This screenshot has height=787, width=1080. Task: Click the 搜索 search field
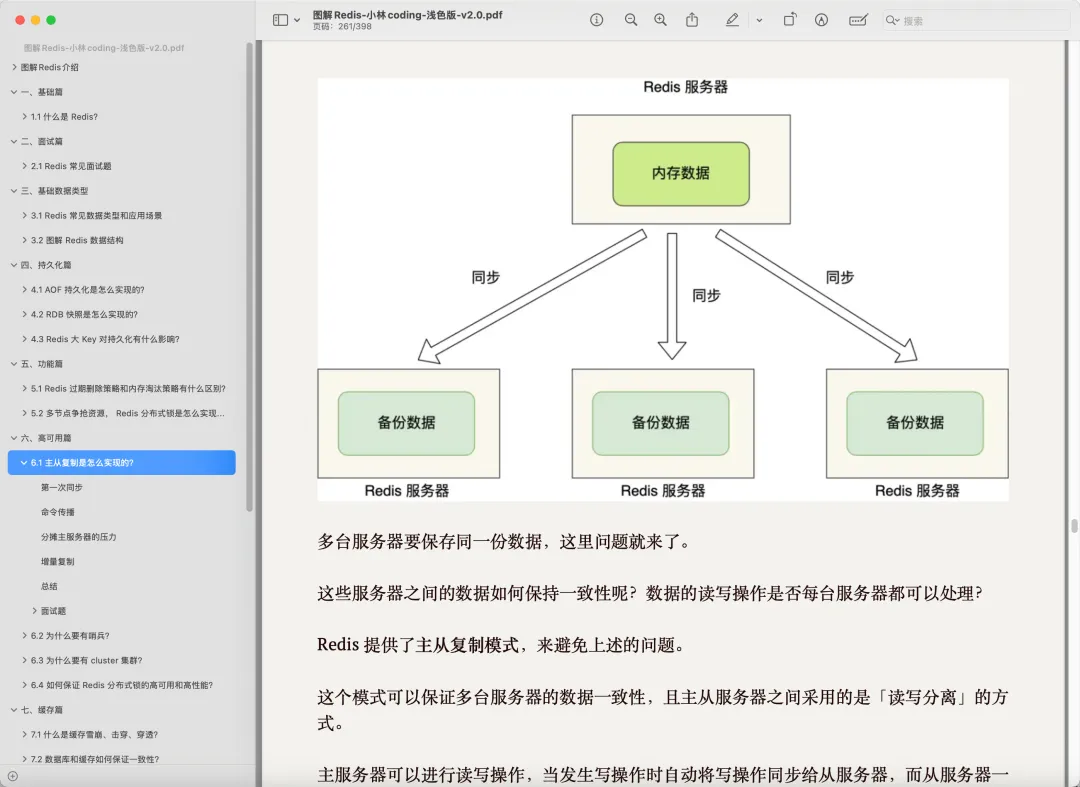click(x=970, y=20)
